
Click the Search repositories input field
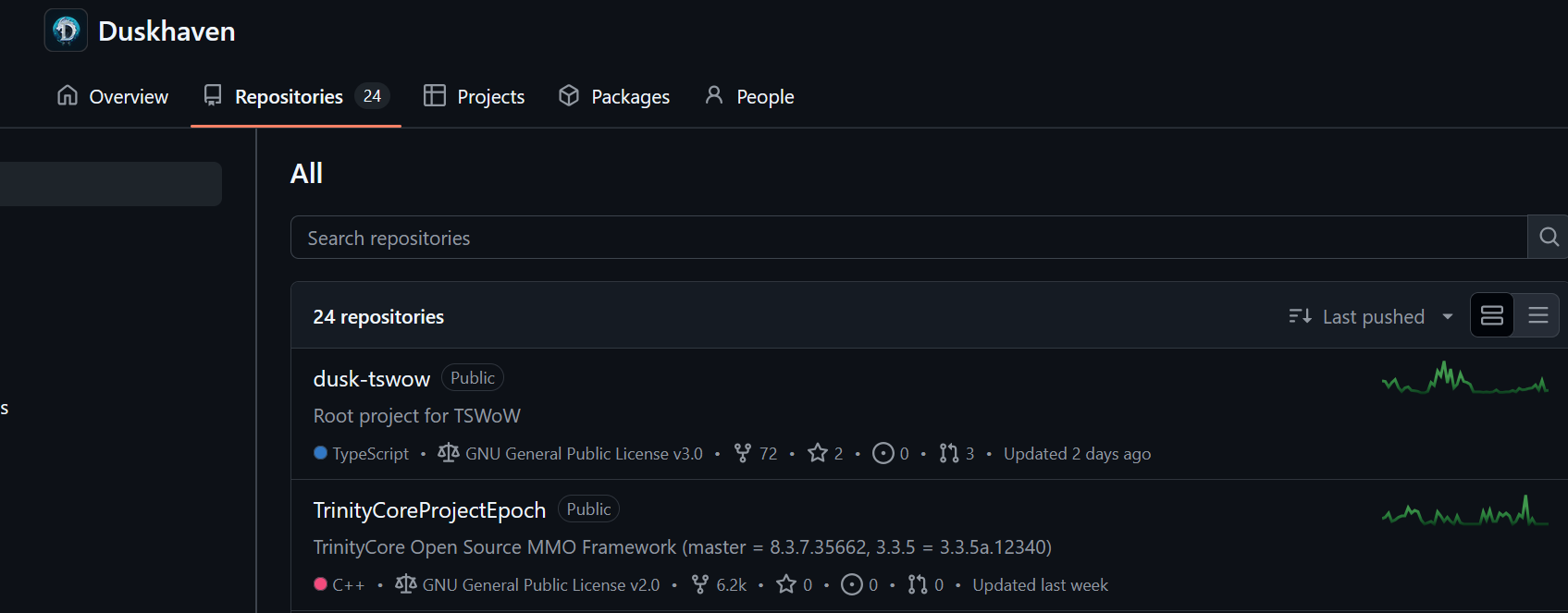(x=907, y=238)
